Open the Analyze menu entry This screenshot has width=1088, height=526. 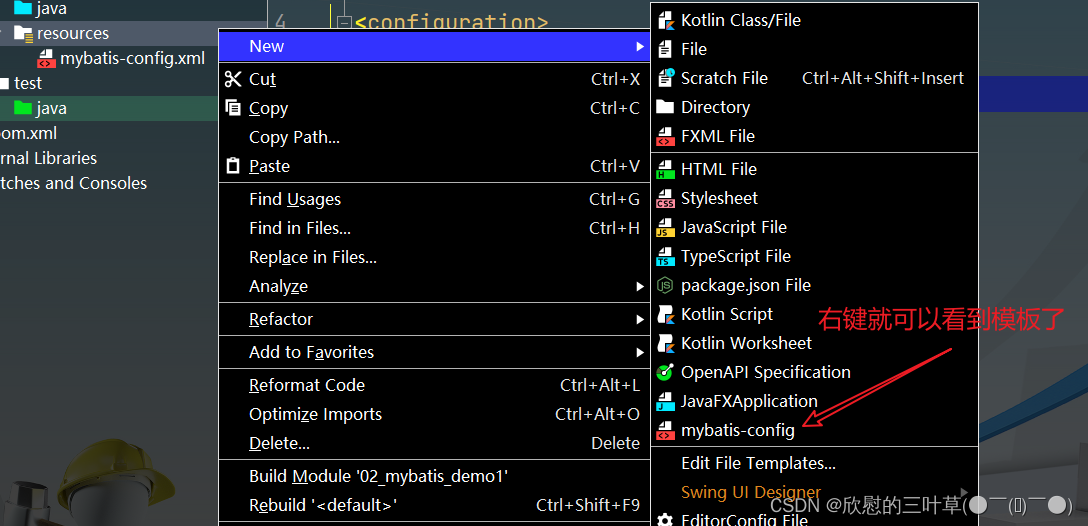(434, 287)
